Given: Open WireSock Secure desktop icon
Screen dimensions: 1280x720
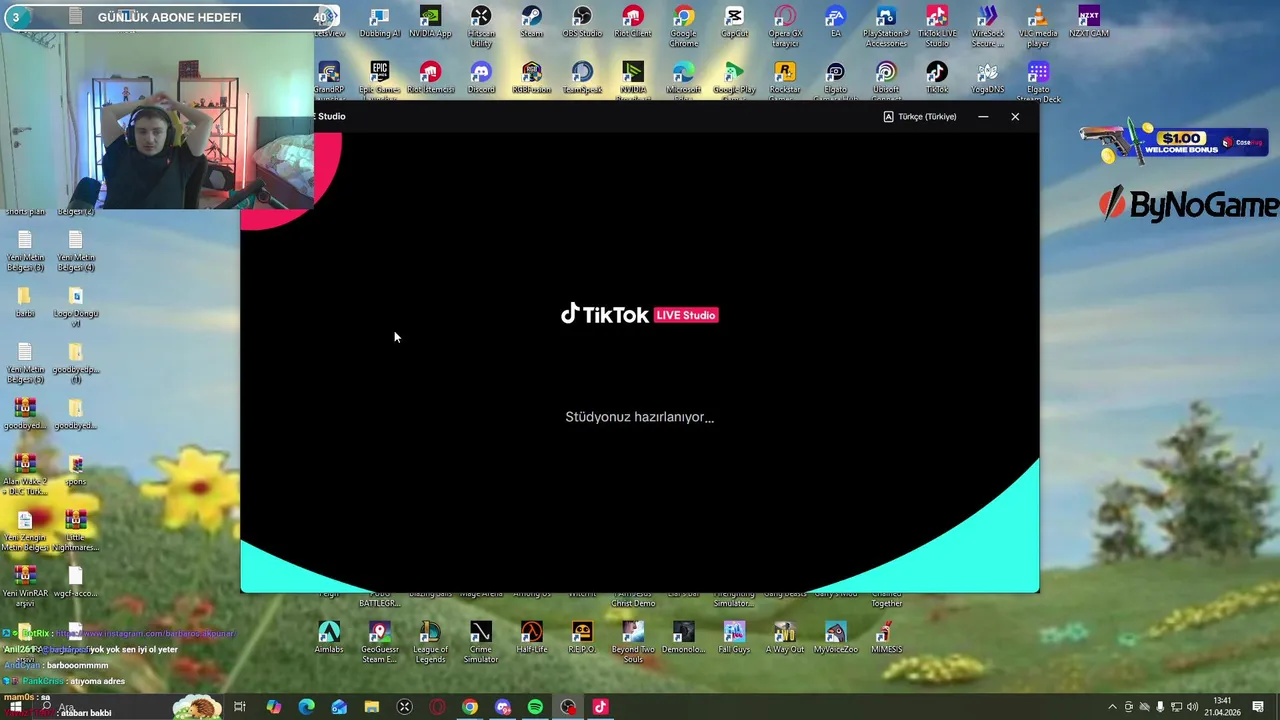Looking at the screenshot, I should (988, 27).
